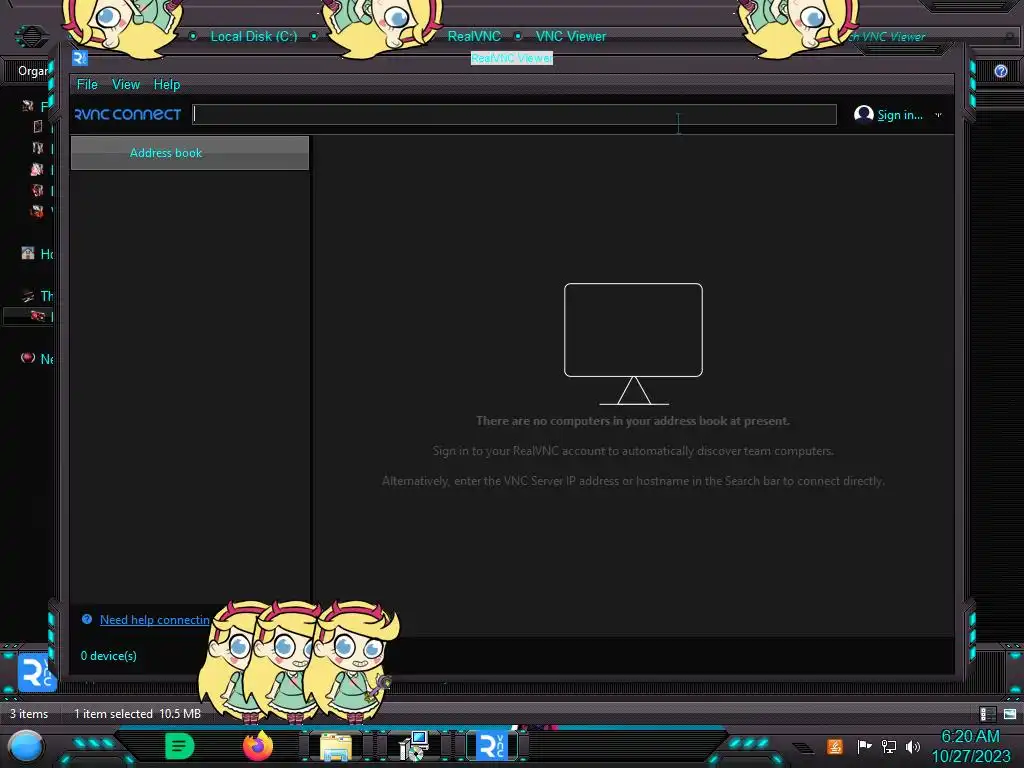This screenshot has width=1024, height=768.
Task: Click VNC Viewer in the Explorer breadcrumb
Action: [x=571, y=37]
